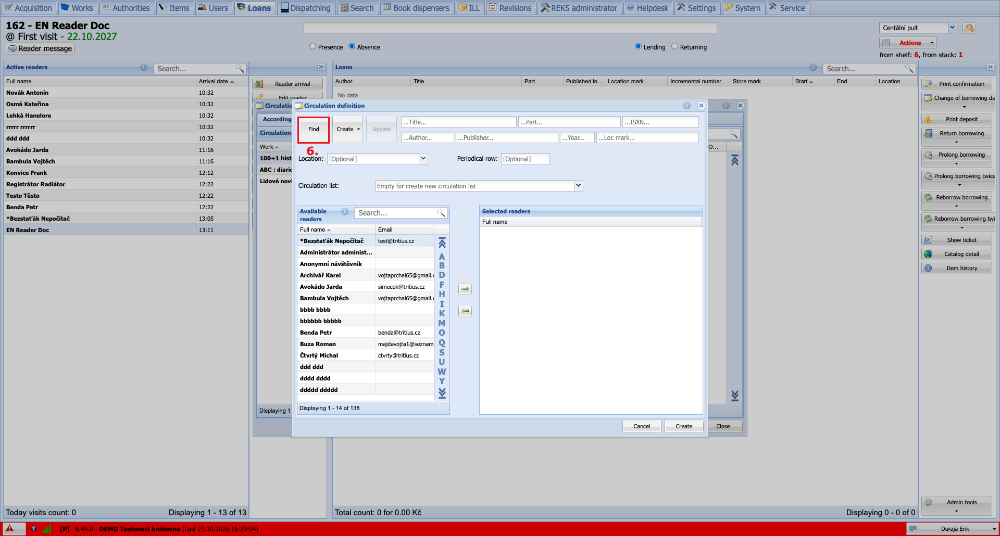Click the Periodical row field
Image resolution: width=1000 pixels, height=536 pixels.
pyautogui.click(x=525, y=158)
